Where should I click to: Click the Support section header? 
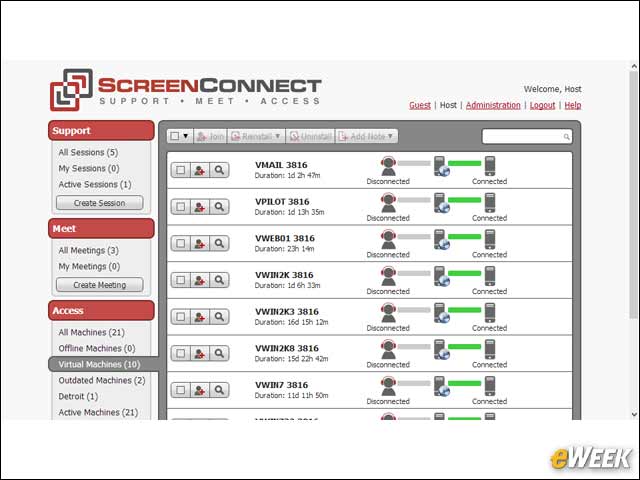coord(101,131)
